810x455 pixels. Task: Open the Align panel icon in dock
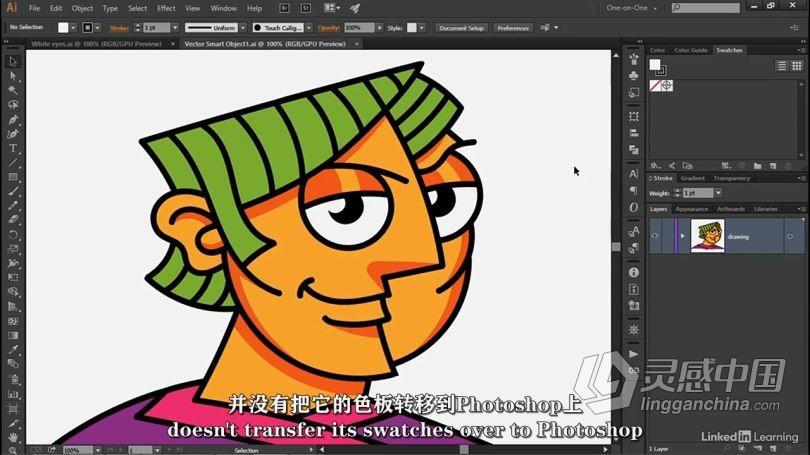pos(634,133)
